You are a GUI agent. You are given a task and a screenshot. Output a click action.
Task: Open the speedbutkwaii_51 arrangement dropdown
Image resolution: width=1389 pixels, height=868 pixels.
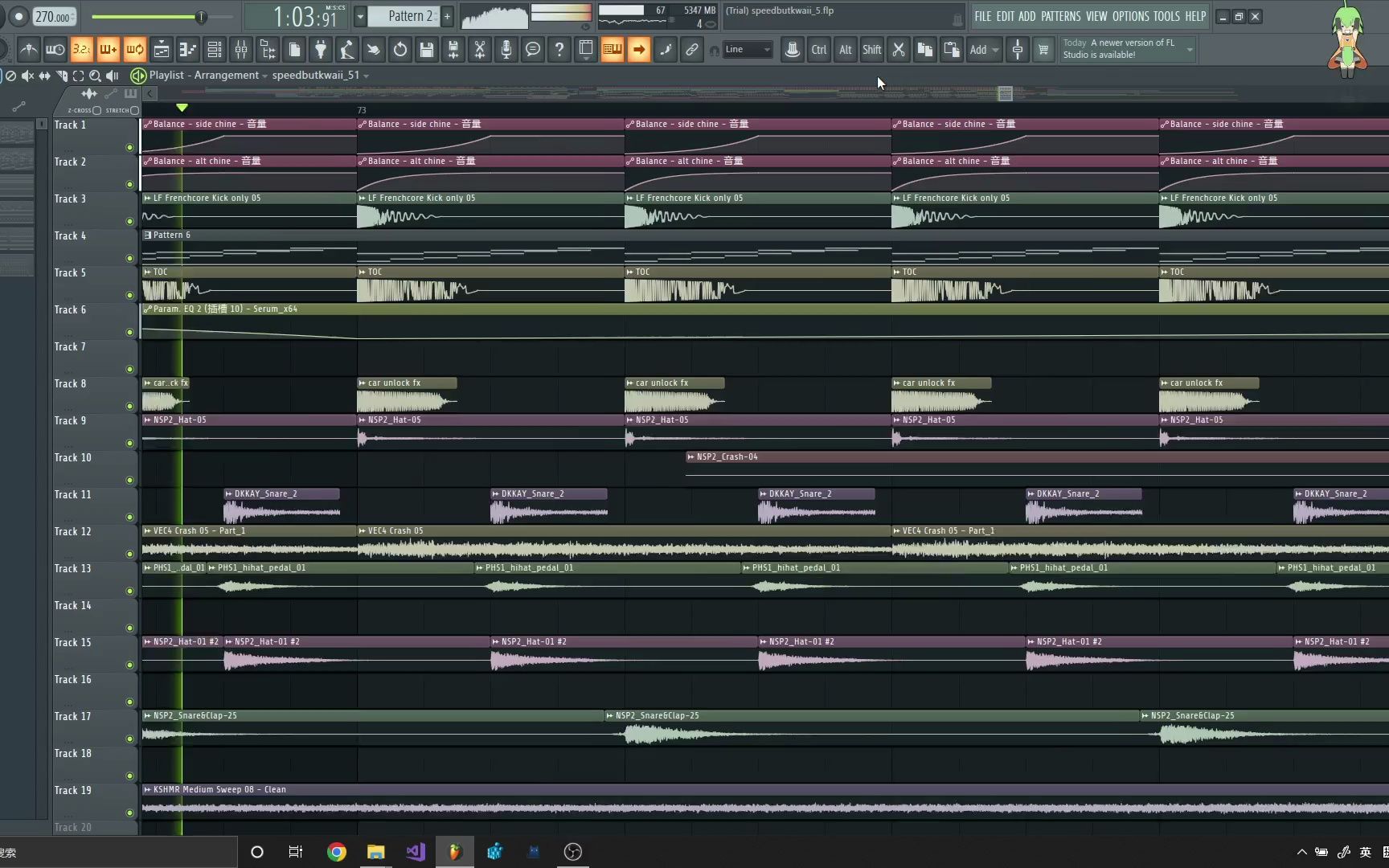click(321, 75)
